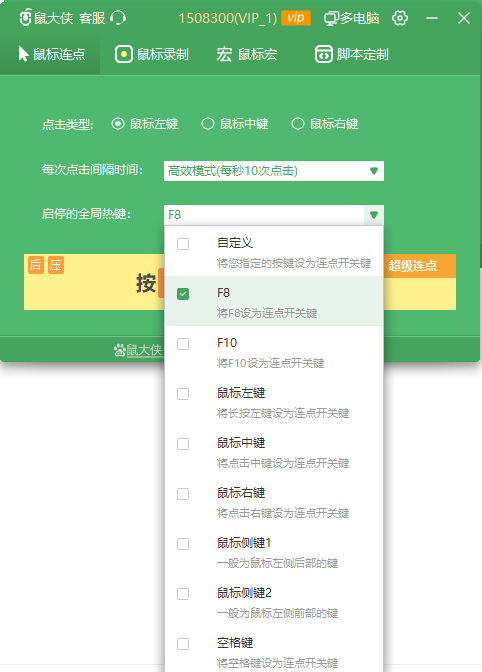Image resolution: width=482 pixels, height=672 pixels.
Task: Expand the click interval 高效模式 dropdown
Action: [274, 171]
